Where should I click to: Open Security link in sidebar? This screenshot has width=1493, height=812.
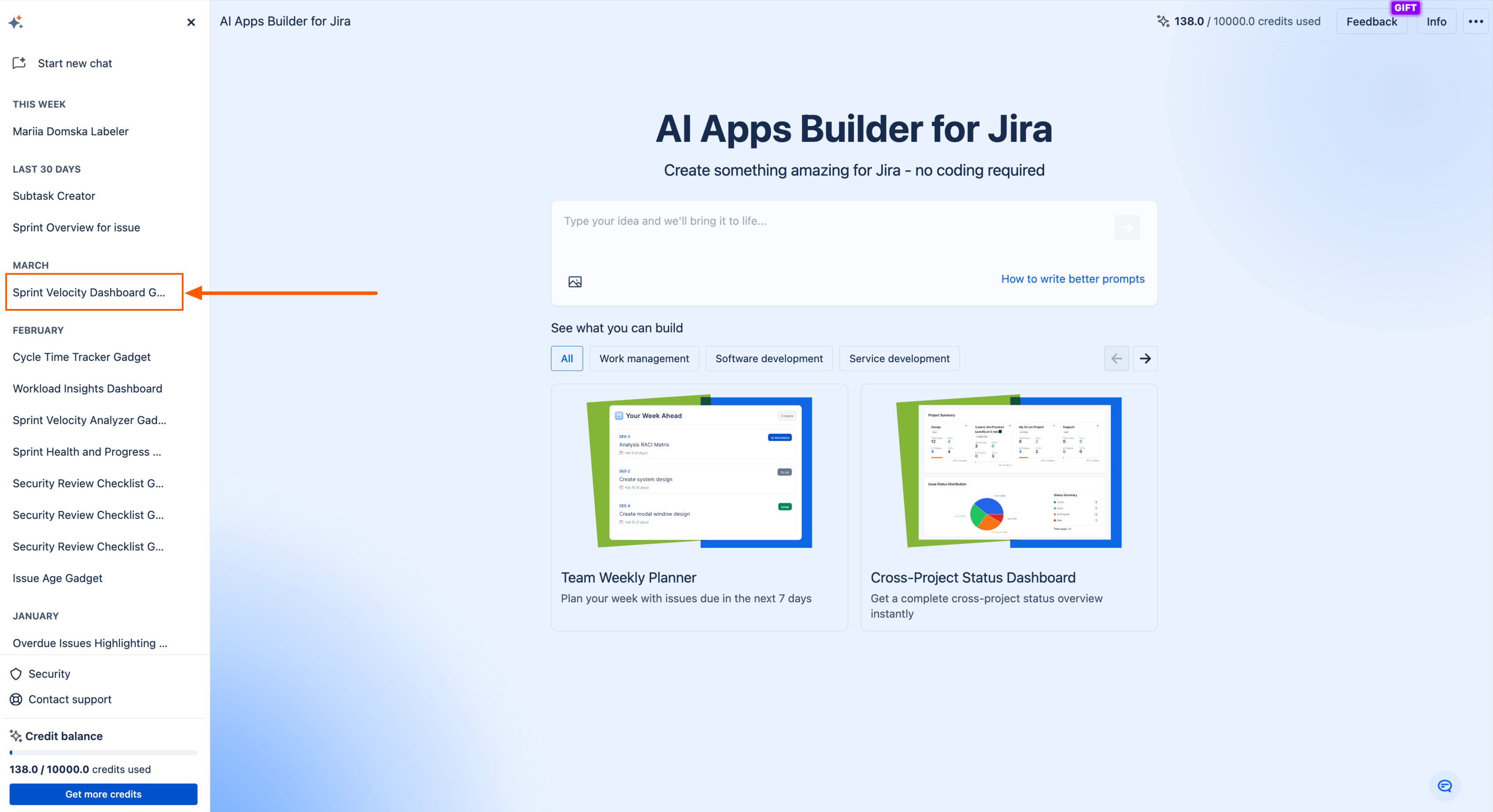49,674
